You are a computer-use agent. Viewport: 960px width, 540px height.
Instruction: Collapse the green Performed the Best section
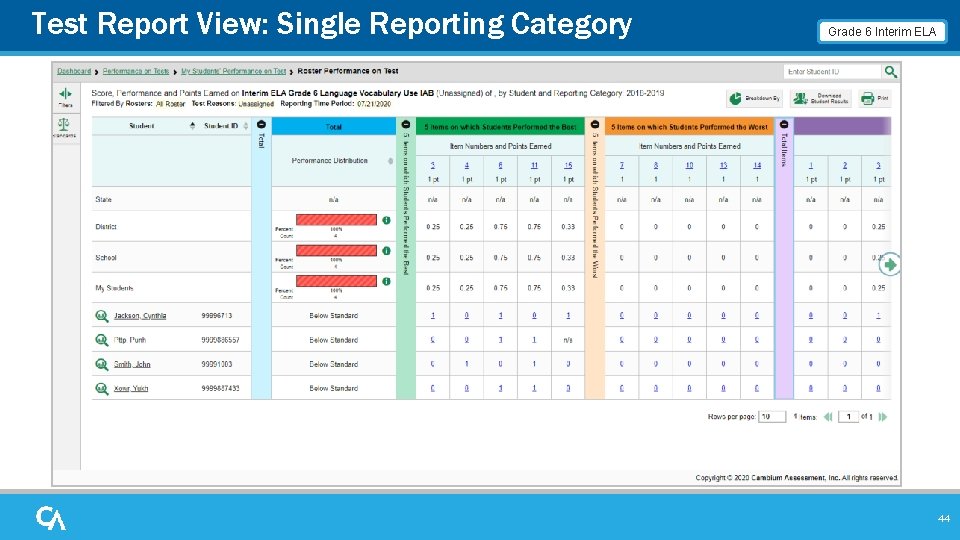[406, 124]
